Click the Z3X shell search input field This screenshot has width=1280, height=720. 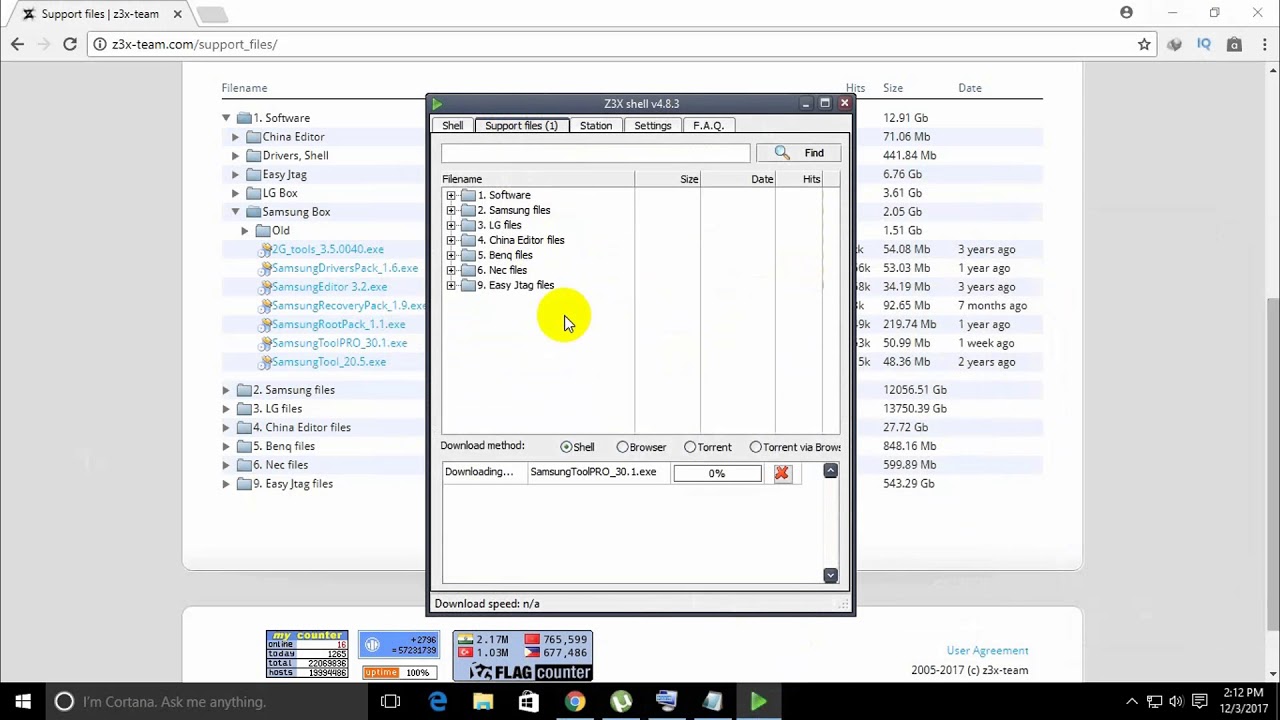595,153
